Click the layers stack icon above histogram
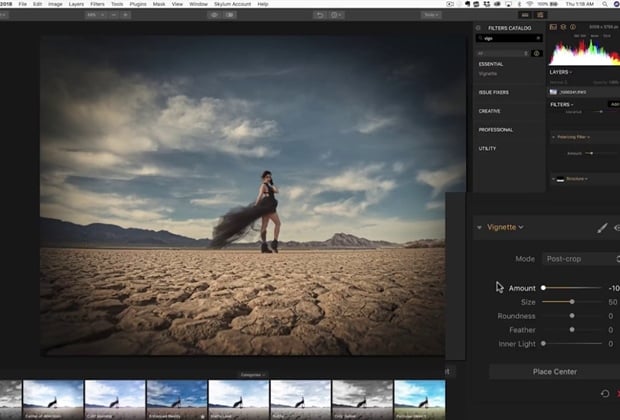This screenshot has height=420, width=620. click(x=563, y=27)
